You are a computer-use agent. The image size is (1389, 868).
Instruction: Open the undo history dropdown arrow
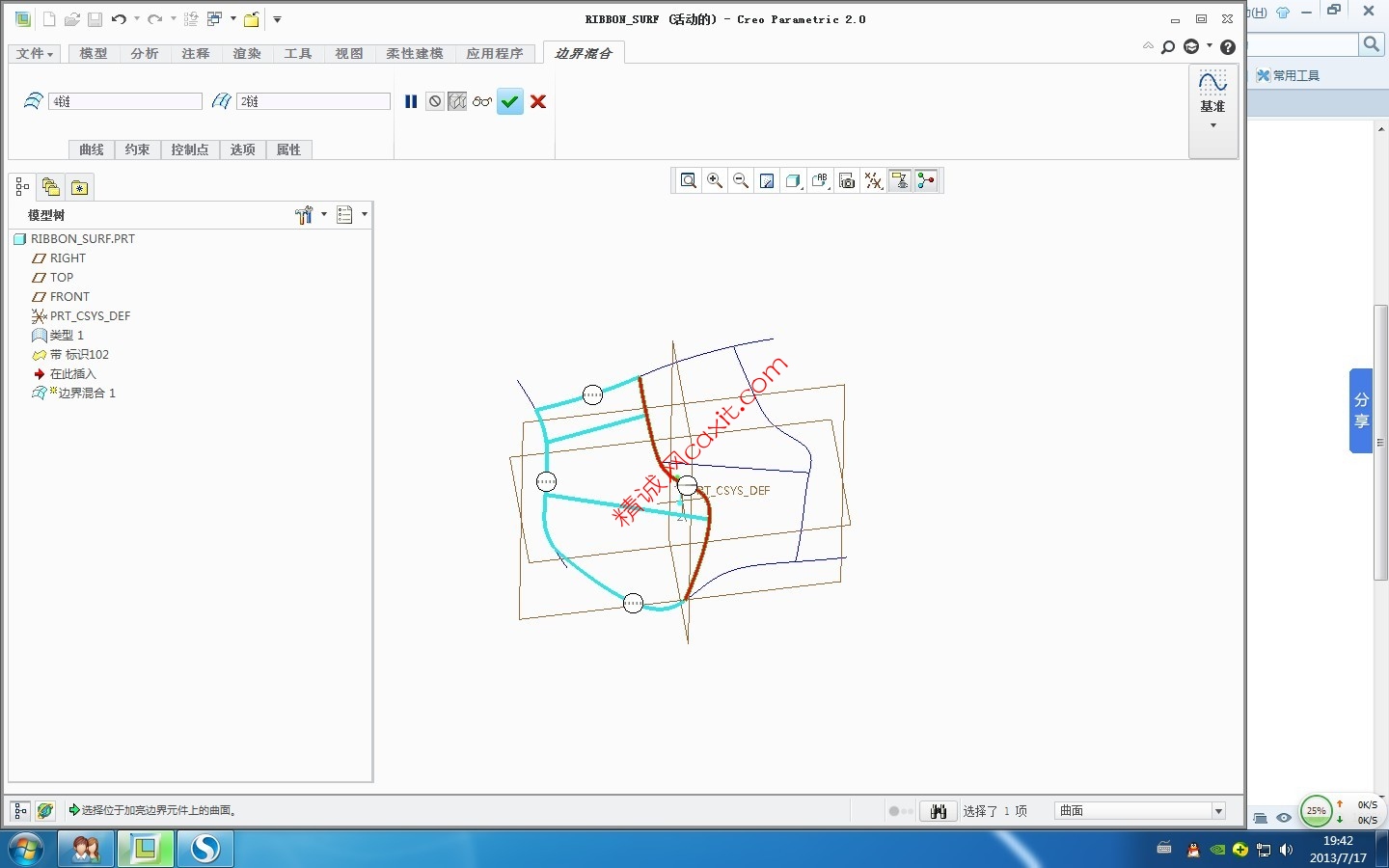click(136, 19)
